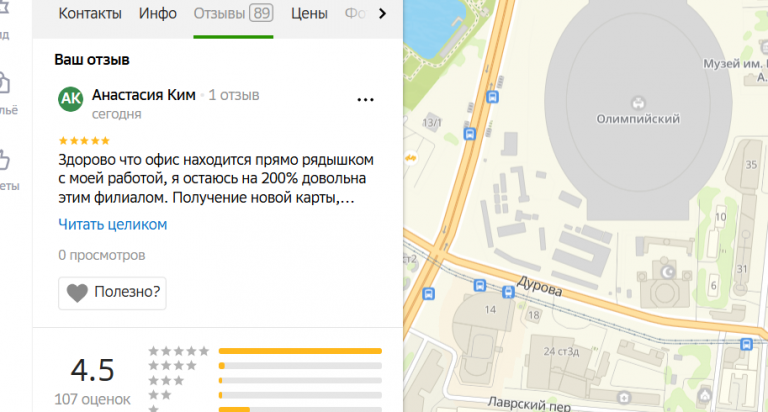Click tram stop icon left of Дурова label

click(508, 292)
